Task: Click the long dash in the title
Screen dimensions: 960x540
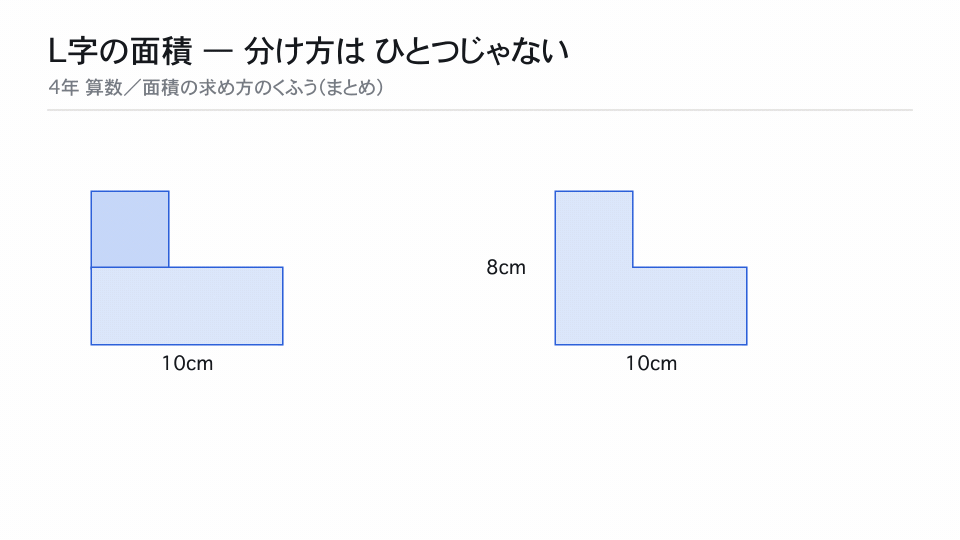Action: tap(218, 51)
